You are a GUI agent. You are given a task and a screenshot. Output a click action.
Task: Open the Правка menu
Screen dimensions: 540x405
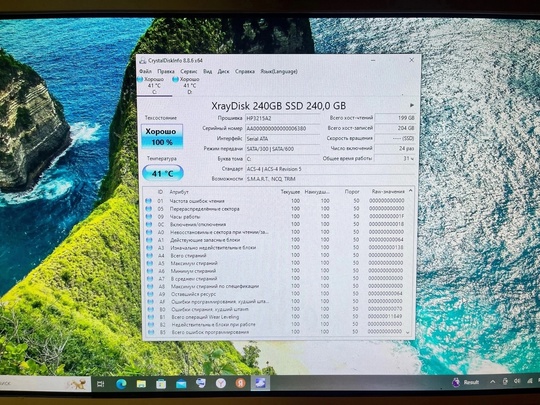[166, 71]
